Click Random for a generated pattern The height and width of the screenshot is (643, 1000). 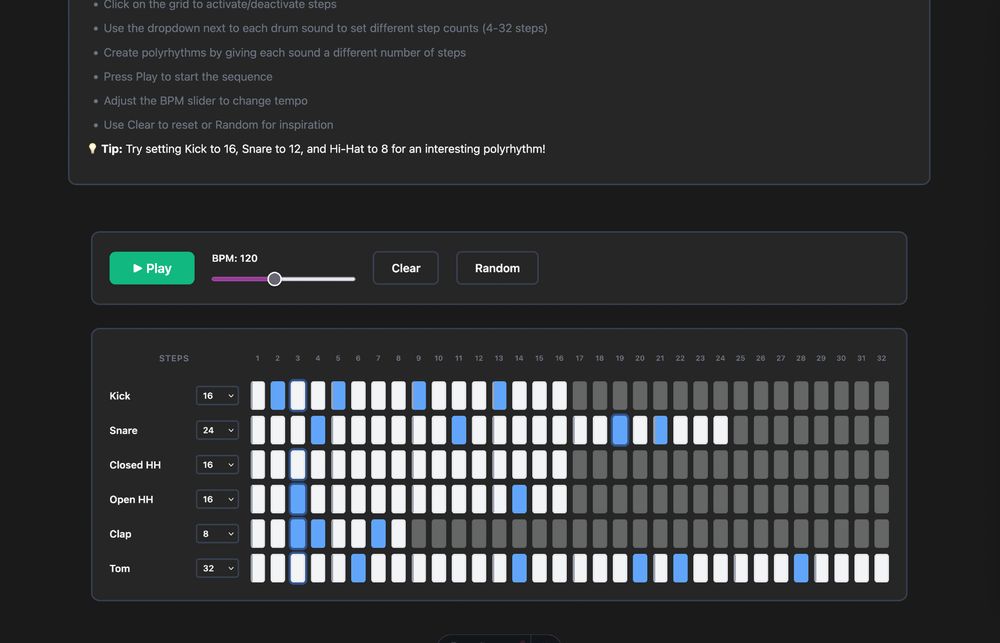[497, 268]
